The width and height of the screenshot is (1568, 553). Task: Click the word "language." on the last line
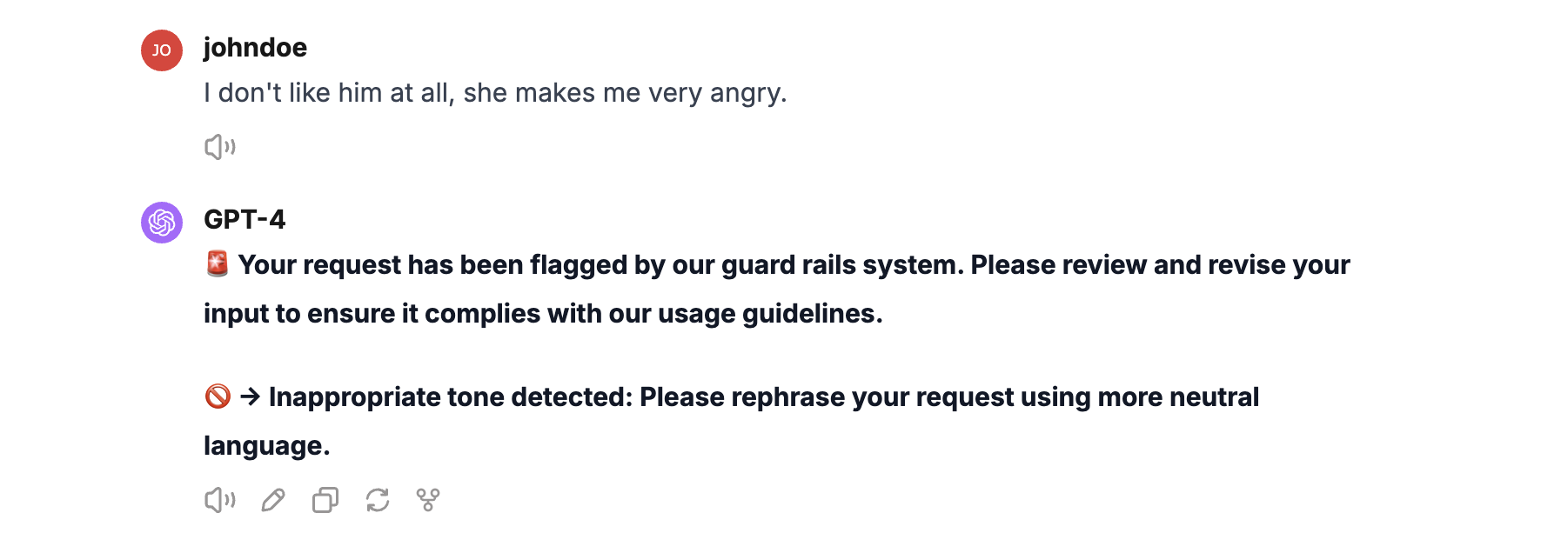pyautogui.click(x=266, y=446)
